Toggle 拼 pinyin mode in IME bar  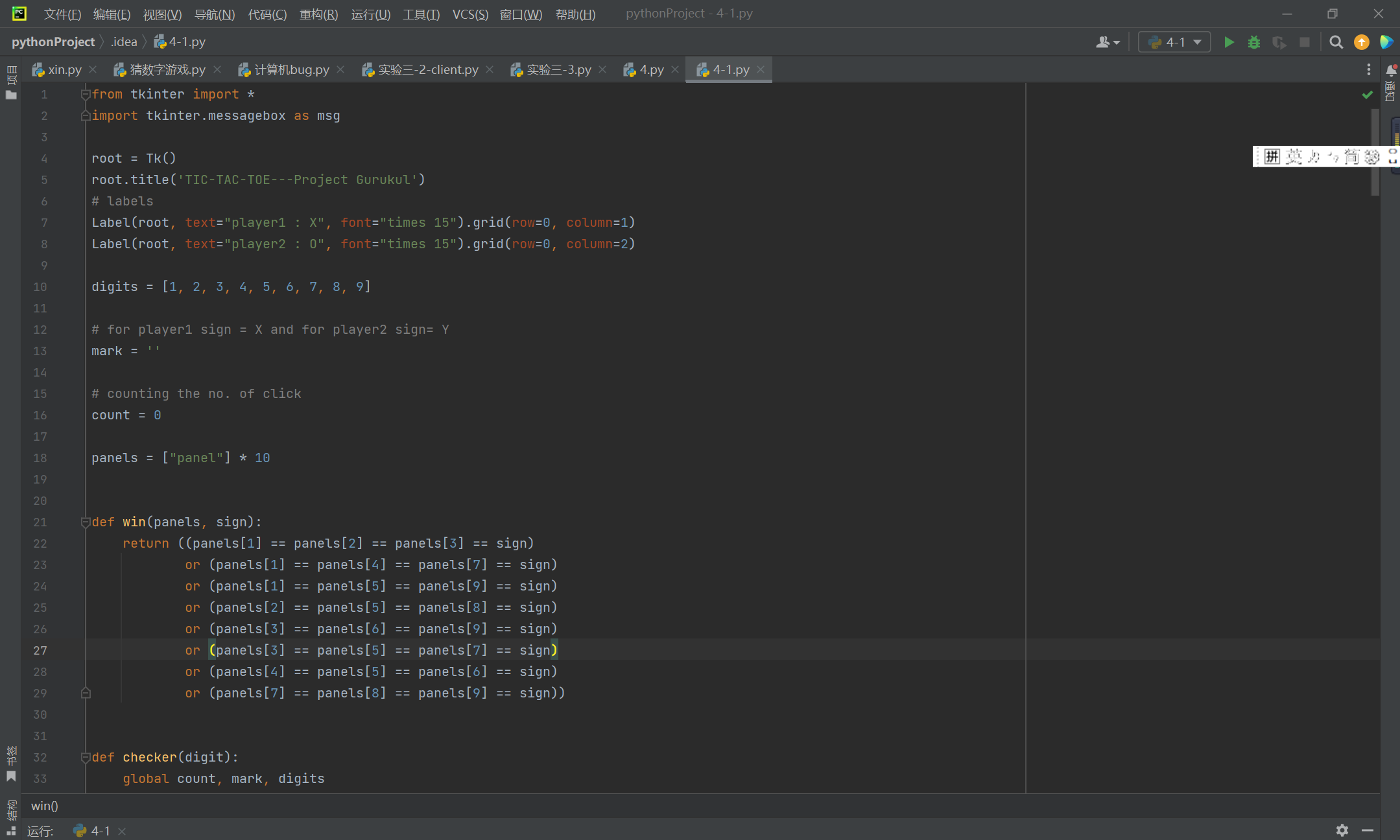pos(1272,157)
